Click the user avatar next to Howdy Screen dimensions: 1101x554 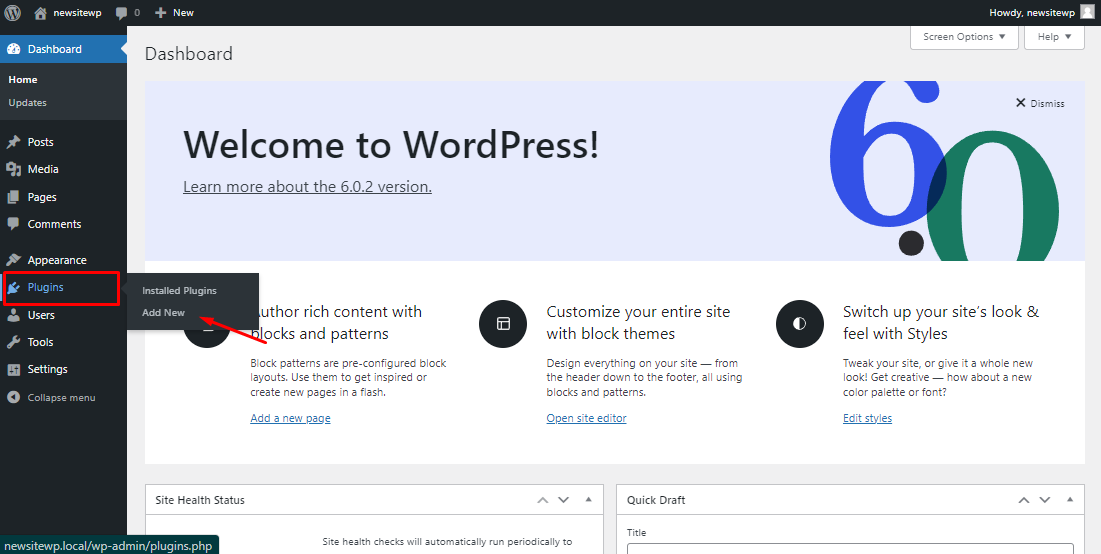tap(1087, 12)
